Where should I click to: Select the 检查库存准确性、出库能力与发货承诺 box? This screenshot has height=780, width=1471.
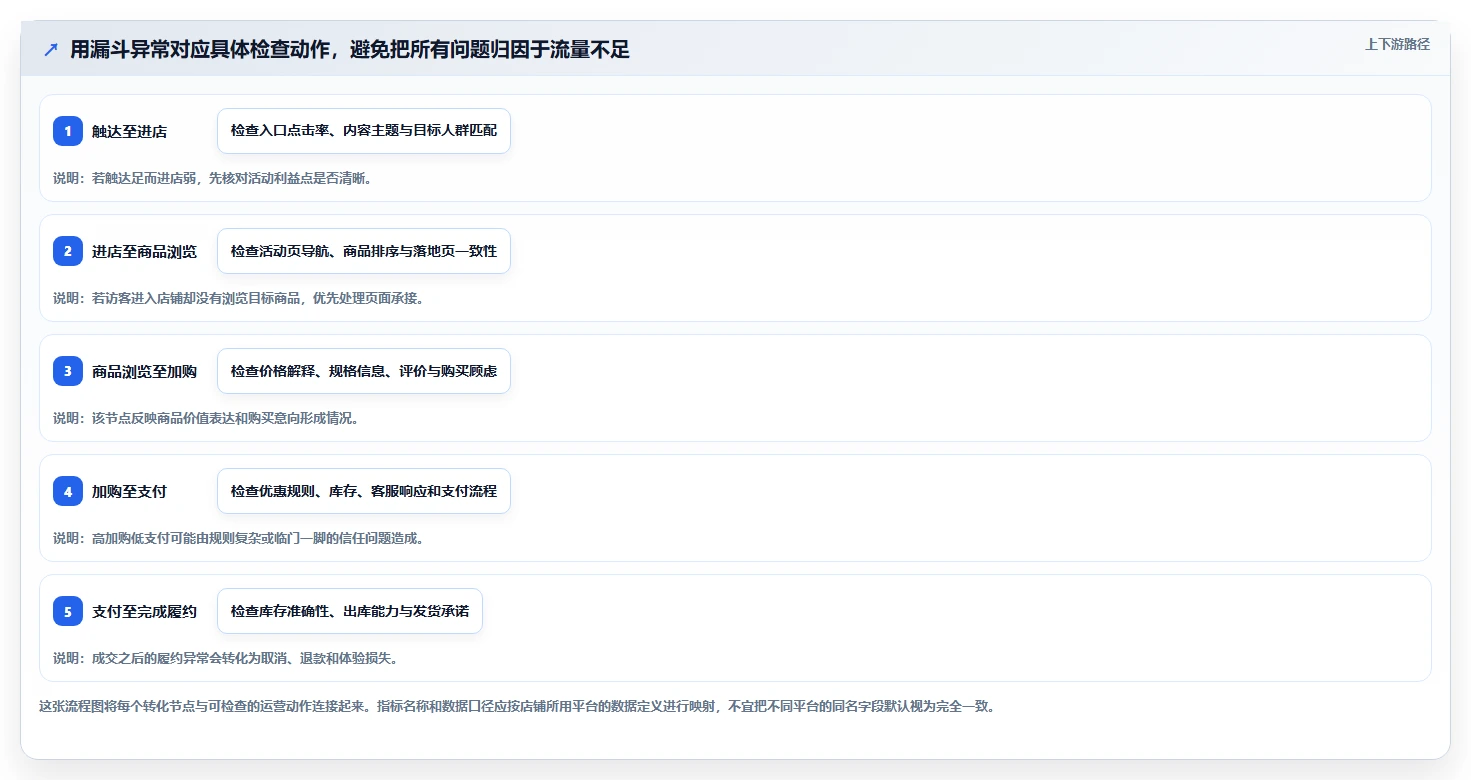(x=350, y=611)
